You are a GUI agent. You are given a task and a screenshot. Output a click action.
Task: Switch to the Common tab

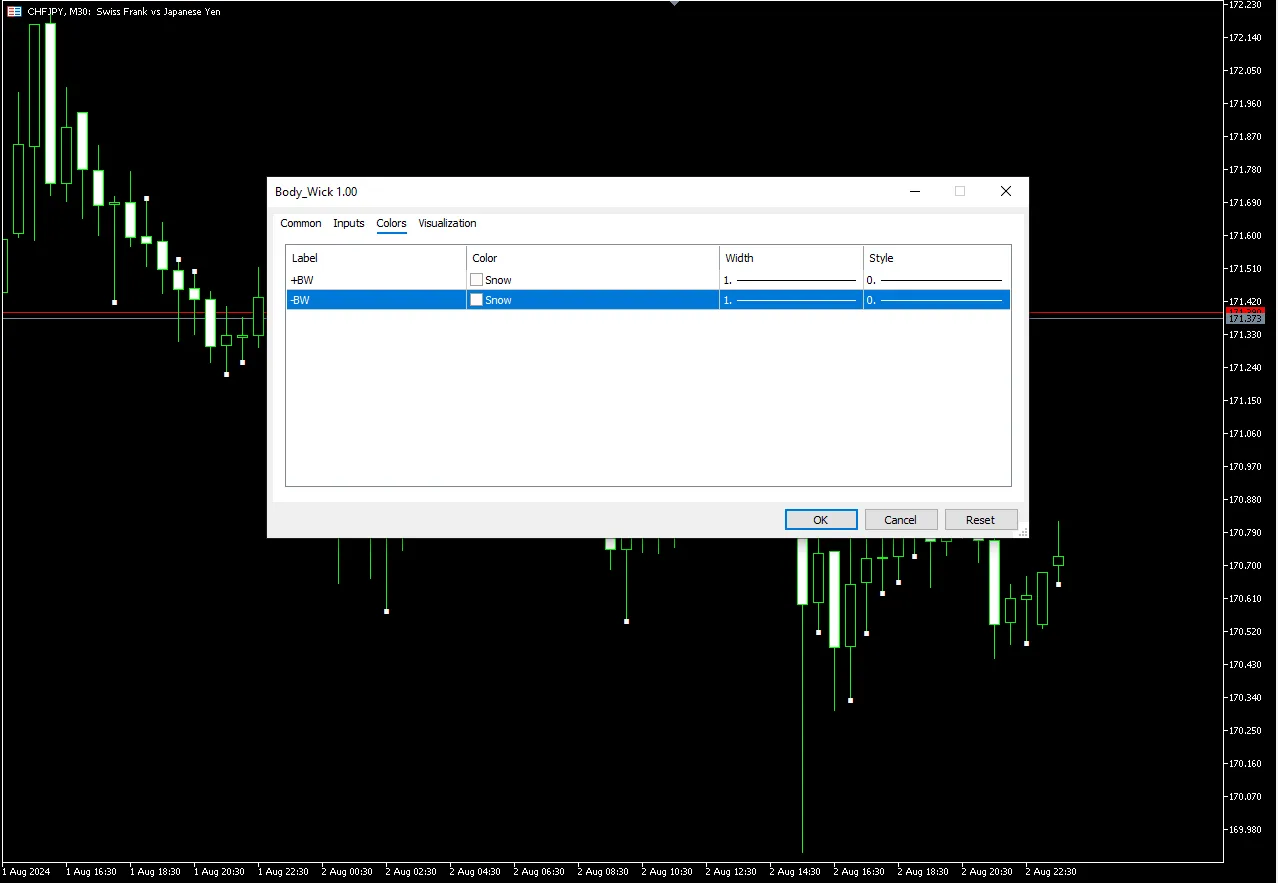(300, 223)
